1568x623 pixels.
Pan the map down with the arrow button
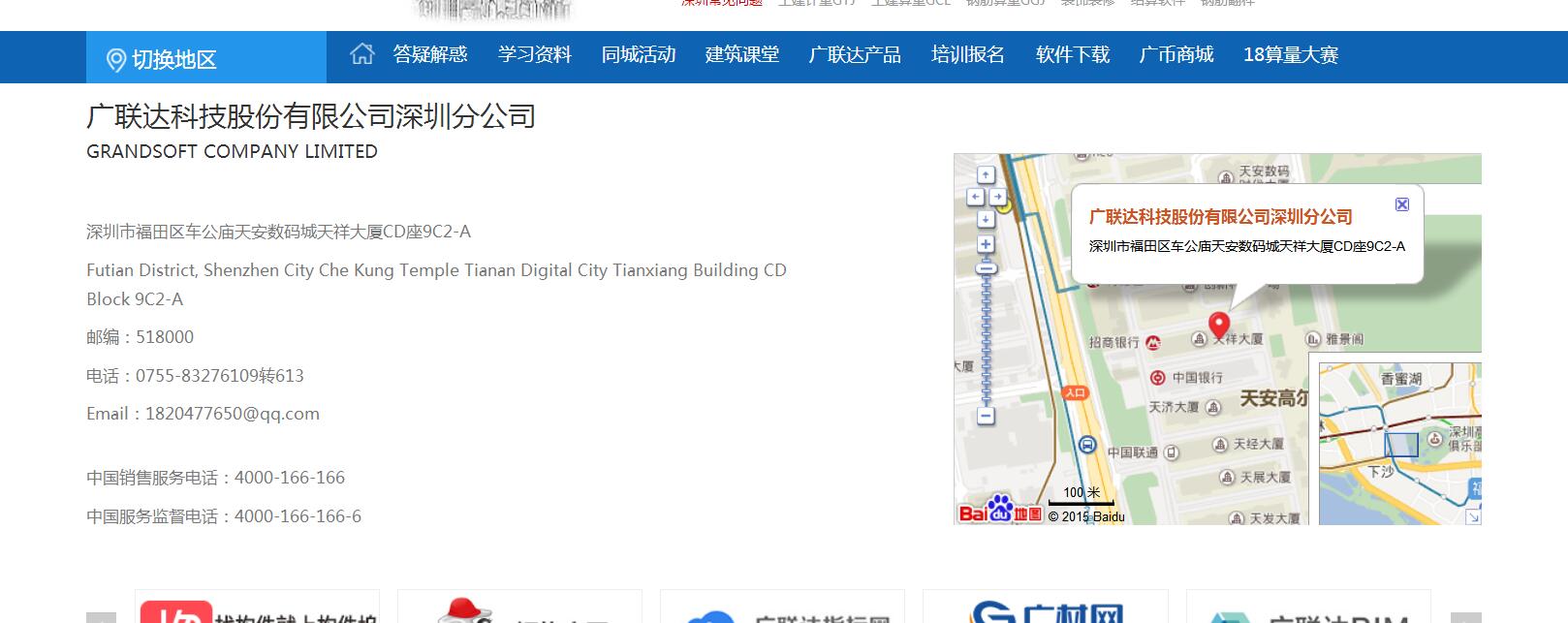coord(986,218)
